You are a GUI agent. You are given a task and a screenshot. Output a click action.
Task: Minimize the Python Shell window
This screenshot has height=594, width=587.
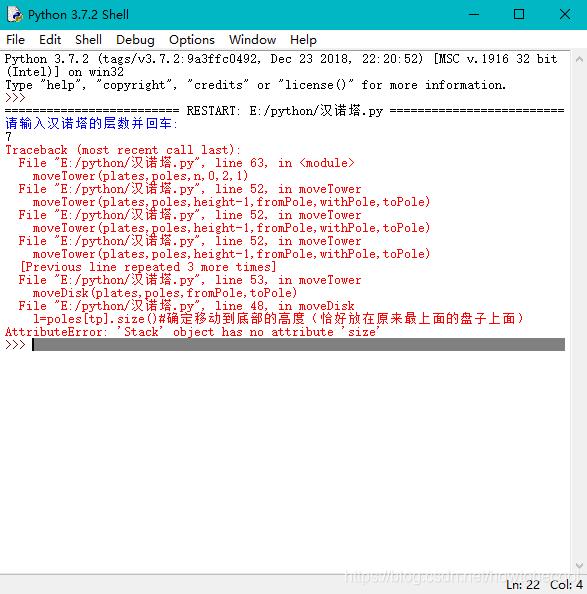tap(474, 14)
